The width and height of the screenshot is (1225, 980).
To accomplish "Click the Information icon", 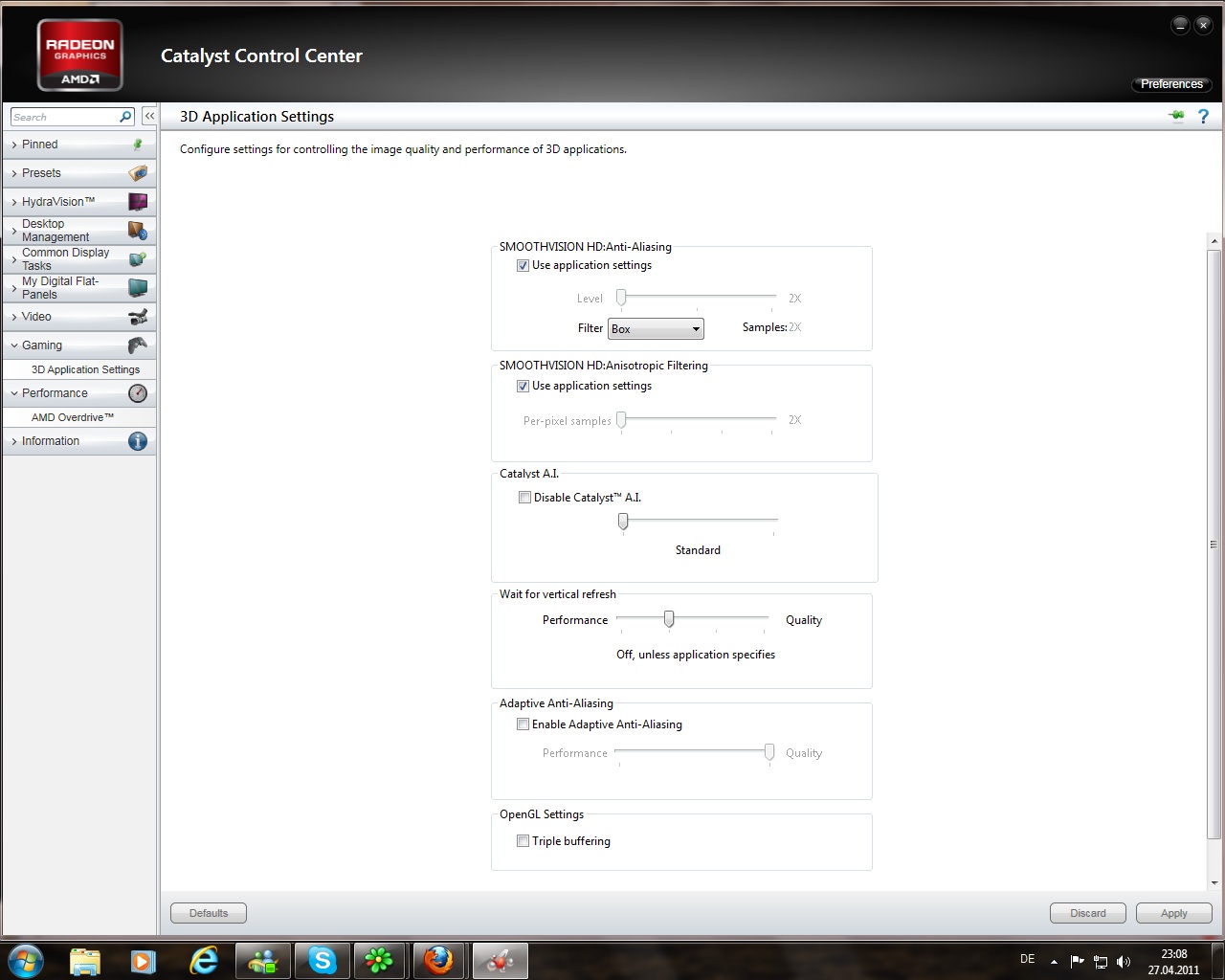I will pyautogui.click(x=138, y=441).
